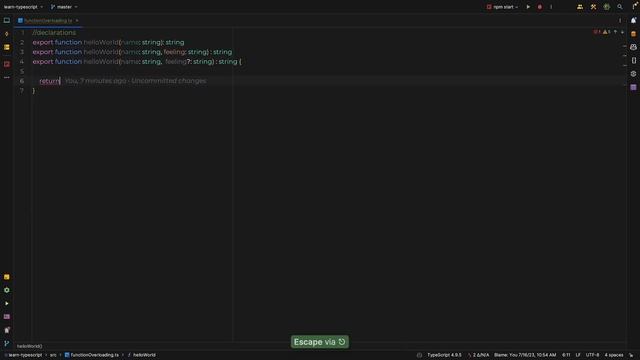Run the npm start configuration
This screenshot has width=640, height=360.
pyautogui.click(x=528, y=7)
